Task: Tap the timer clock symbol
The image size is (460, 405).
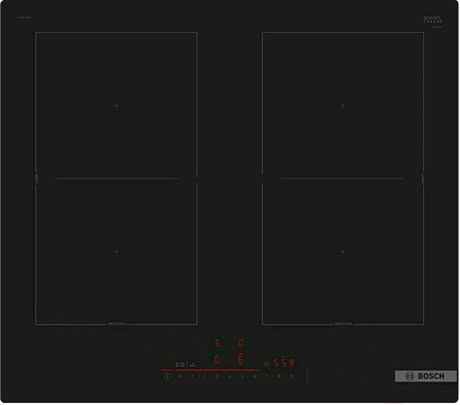Action: [x=266, y=364]
